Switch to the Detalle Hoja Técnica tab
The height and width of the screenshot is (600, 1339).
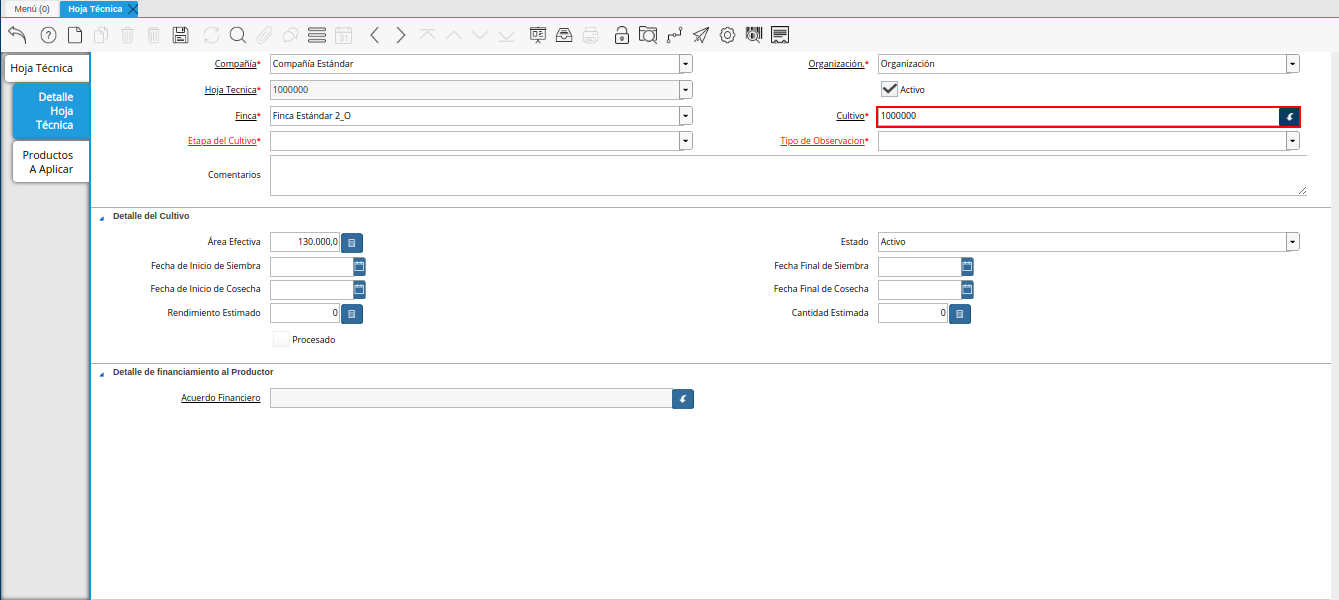52,111
